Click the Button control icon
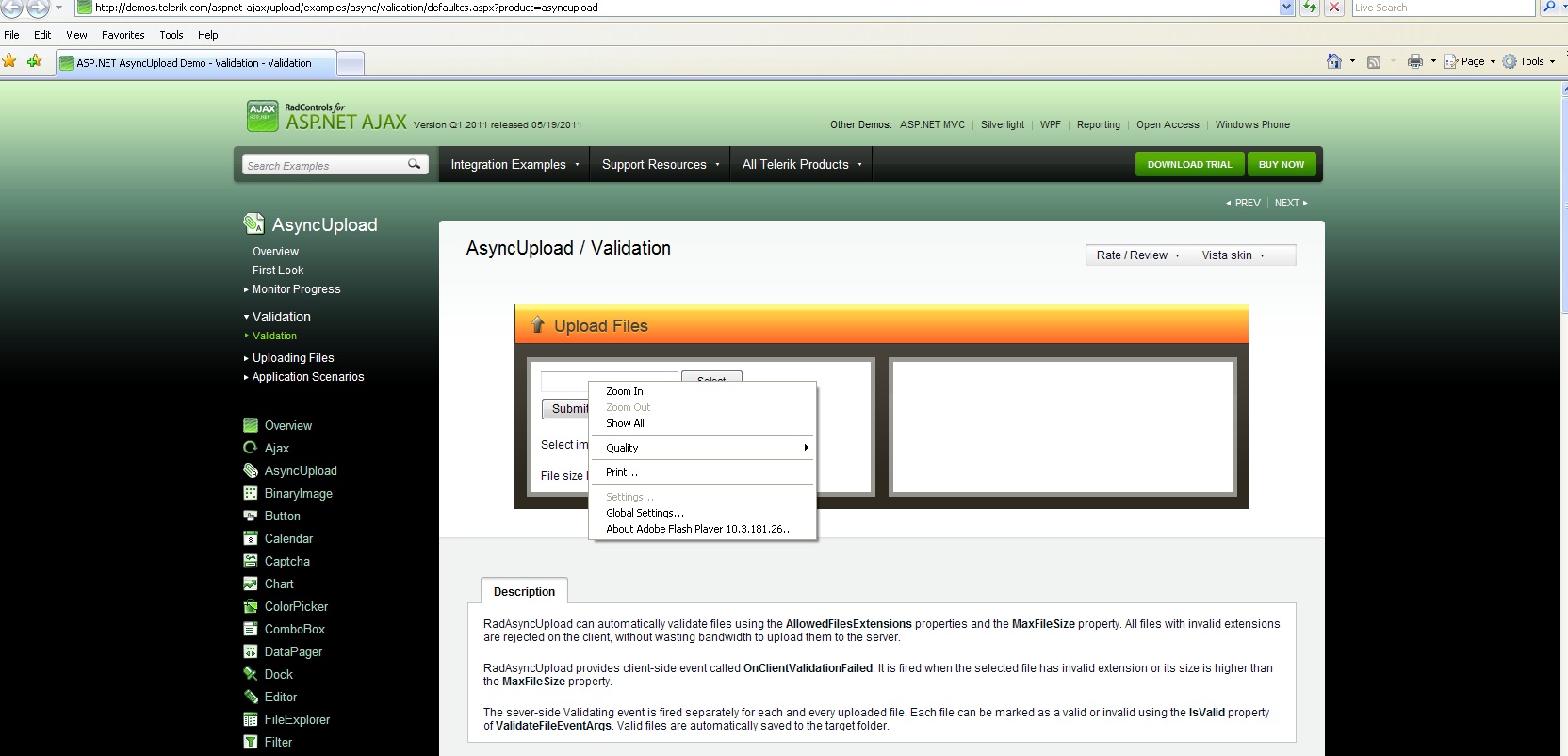 [250, 516]
